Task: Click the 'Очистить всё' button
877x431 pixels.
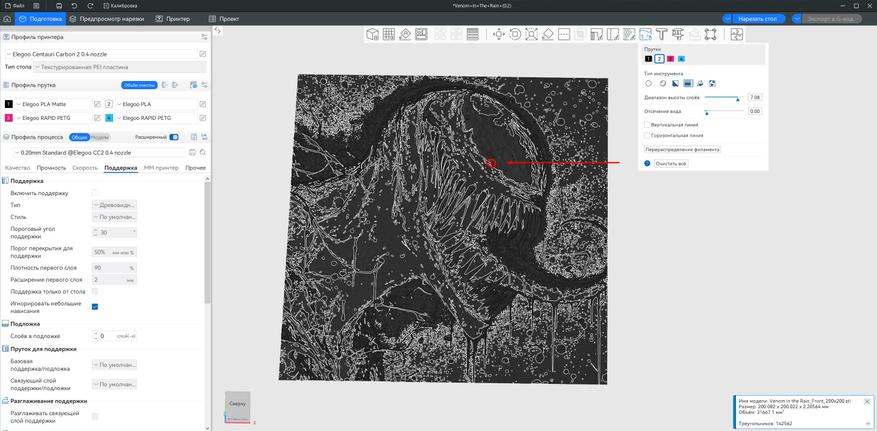Action: coord(671,163)
